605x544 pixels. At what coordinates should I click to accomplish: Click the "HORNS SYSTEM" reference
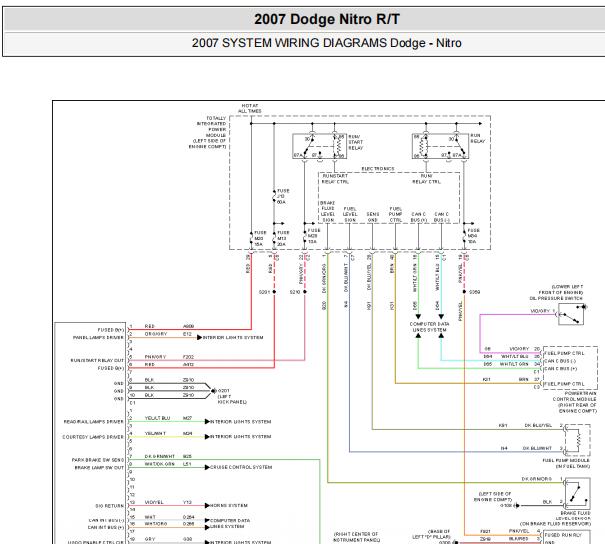[228, 505]
